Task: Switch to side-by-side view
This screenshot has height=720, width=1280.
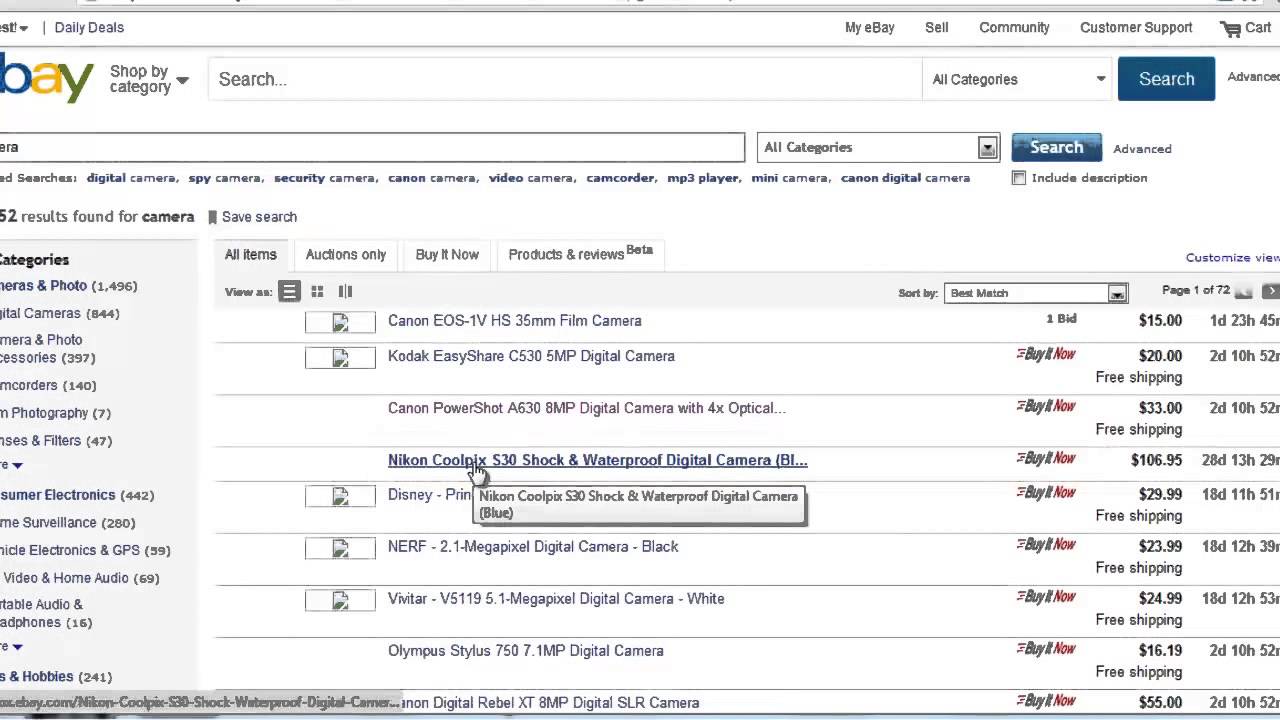Action: [345, 292]
